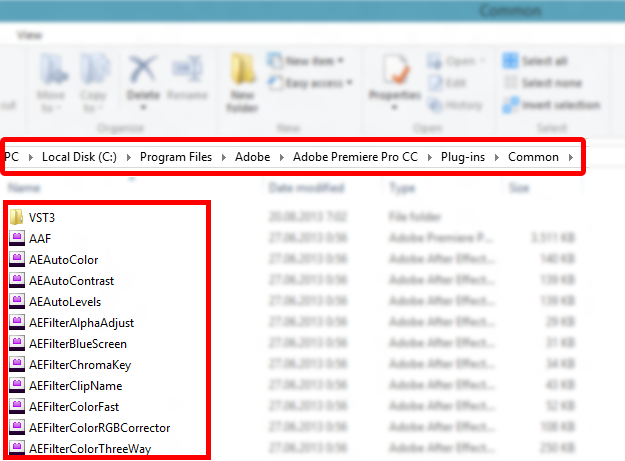Viewport: 625px width, 461px height.
Task: Go to Program Files in address bar
Action: click(x=176, y=157)
